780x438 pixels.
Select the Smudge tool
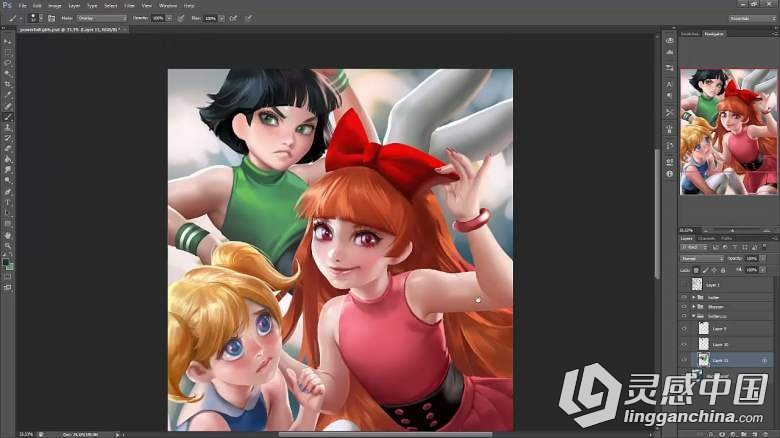(7, 170)
